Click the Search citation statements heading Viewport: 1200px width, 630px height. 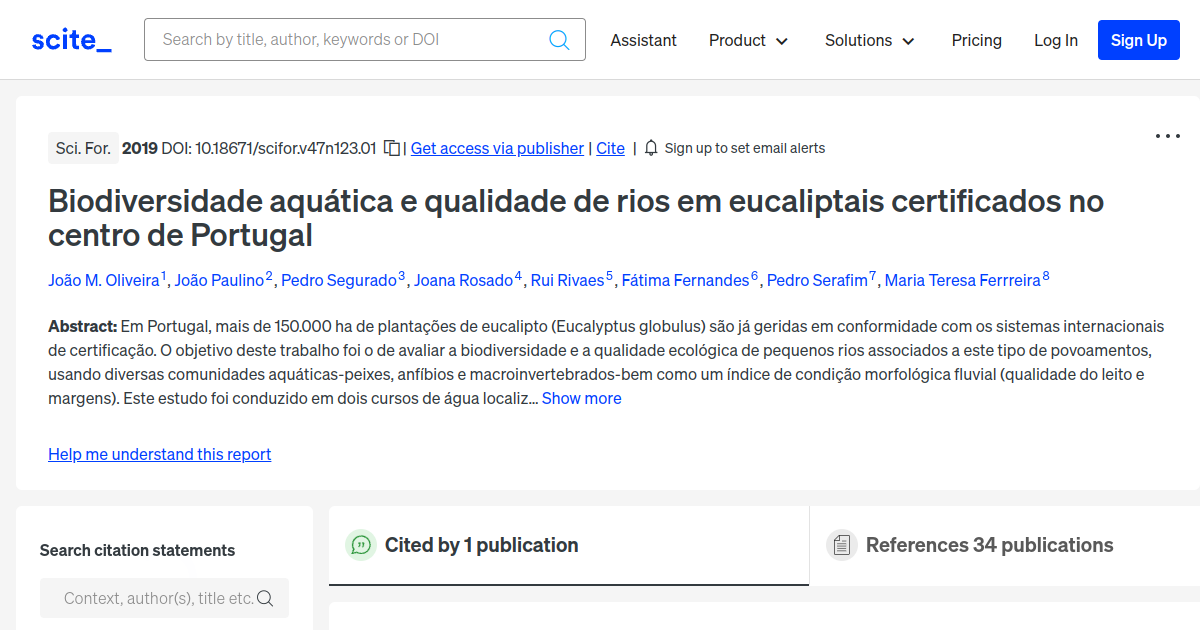coord(138,550)
